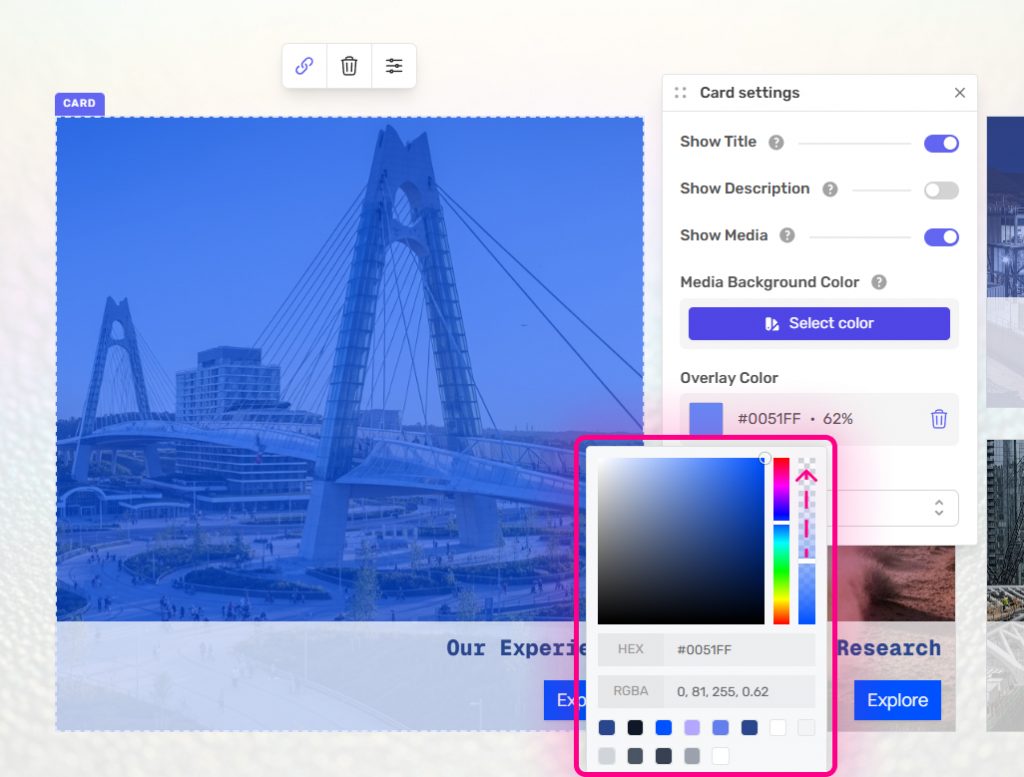Enable the Show Description toggle
Viewport: 1024px width, 777px height.
pyautogui.click(x=940, y=190)
